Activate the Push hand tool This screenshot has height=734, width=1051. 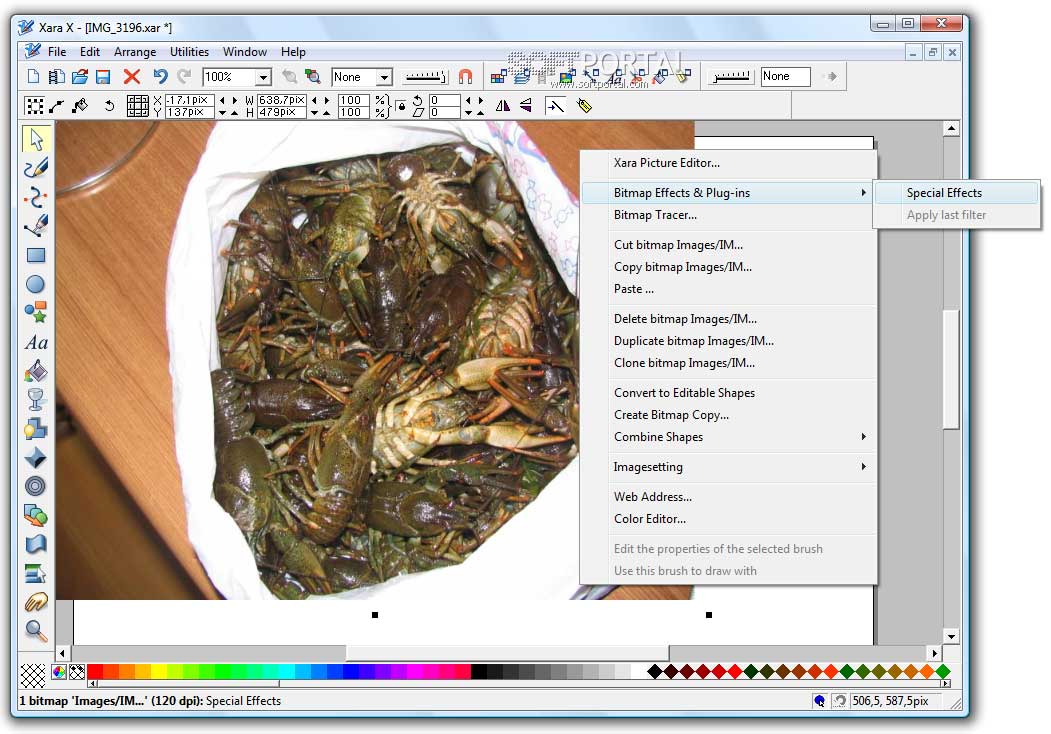(36, 602)
